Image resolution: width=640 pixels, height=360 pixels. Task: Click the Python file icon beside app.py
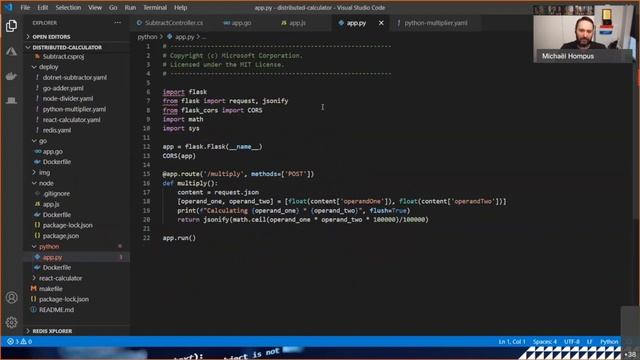tap(37, 257)
